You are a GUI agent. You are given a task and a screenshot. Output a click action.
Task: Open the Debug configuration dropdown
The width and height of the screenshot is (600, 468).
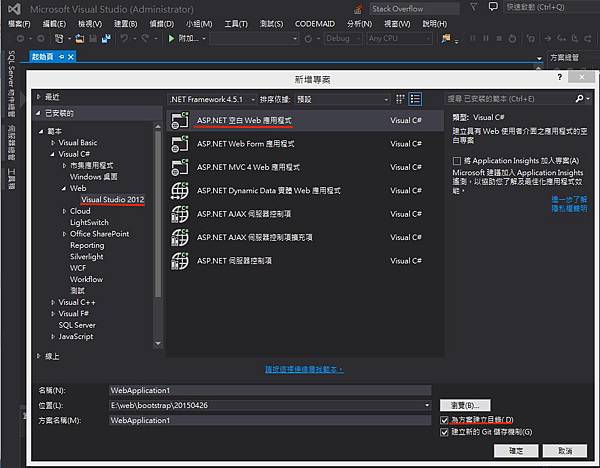click(x=343, y=38)
